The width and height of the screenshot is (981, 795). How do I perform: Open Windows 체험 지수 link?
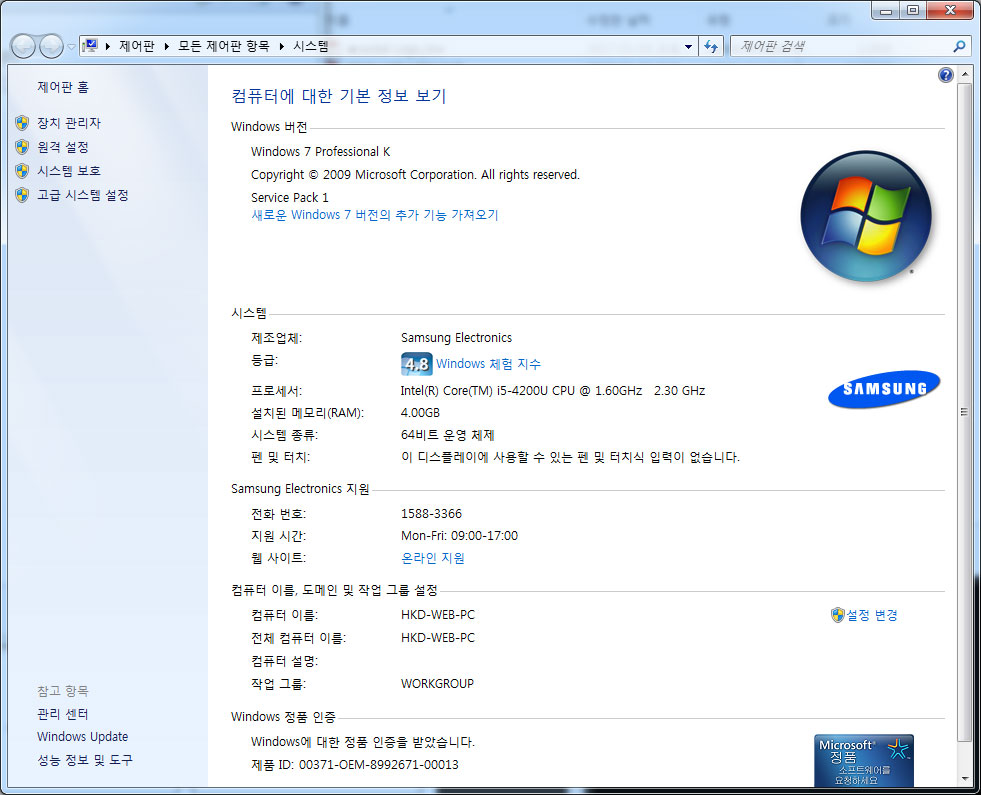point(489,363)
